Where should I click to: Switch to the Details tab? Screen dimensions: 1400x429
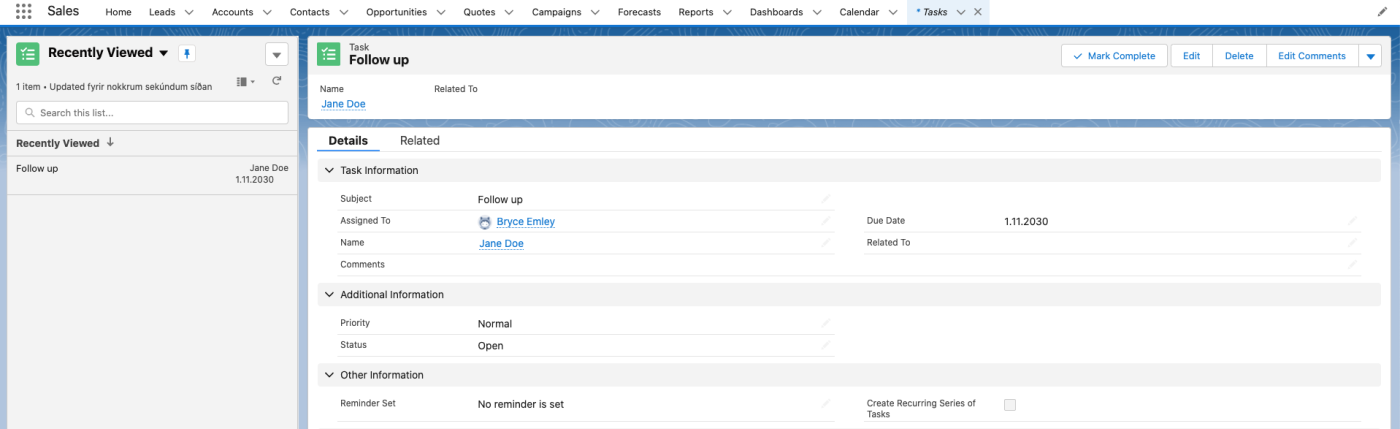tap(348, 141)
